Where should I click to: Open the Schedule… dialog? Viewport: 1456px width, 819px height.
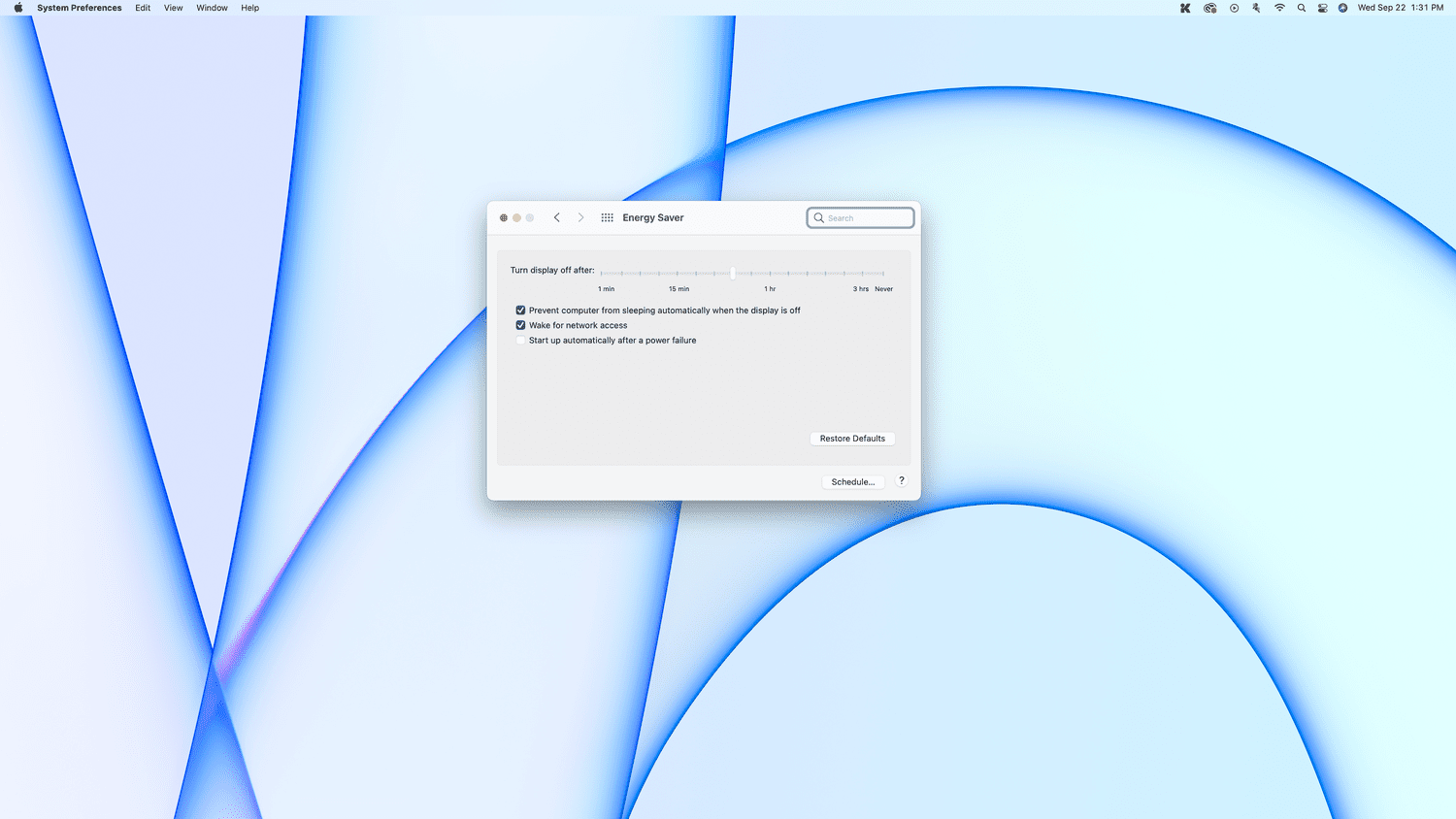(x=852, y=481)
